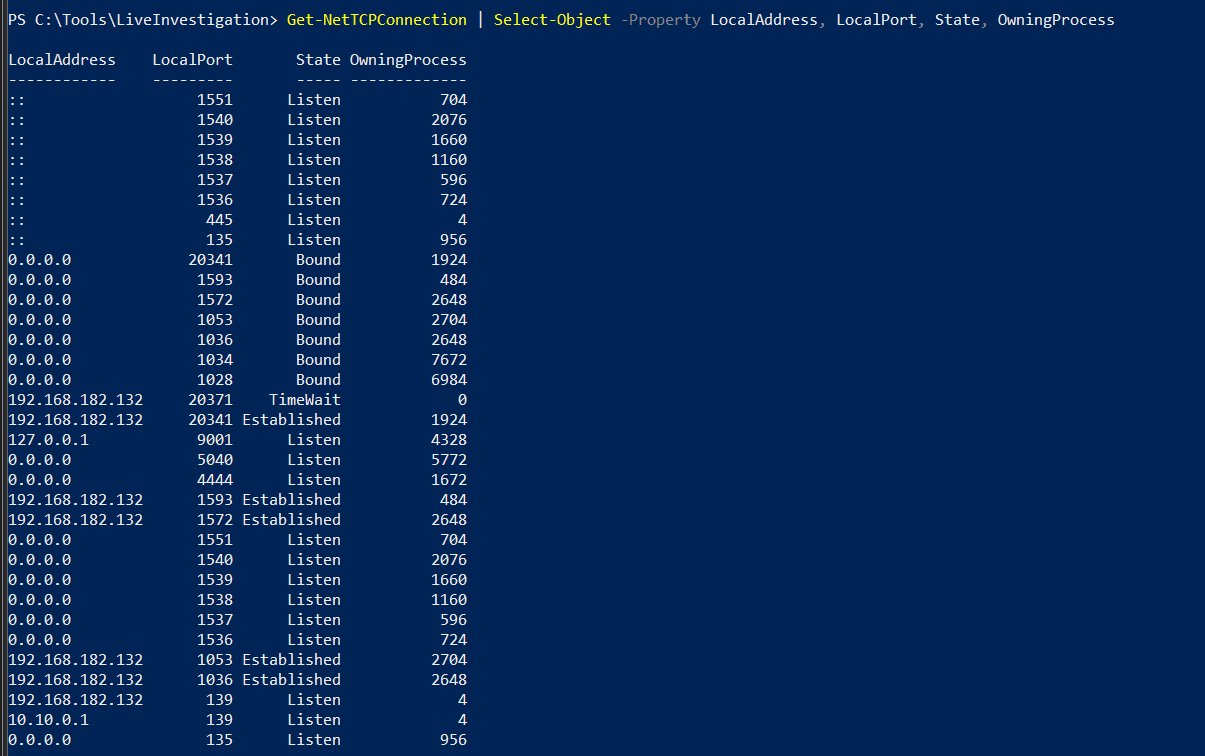This screenshot has width=1205, height=756.
Task: Click Listen state in port 9001 row
Action: pyautogui.click(x=314, y=440)
